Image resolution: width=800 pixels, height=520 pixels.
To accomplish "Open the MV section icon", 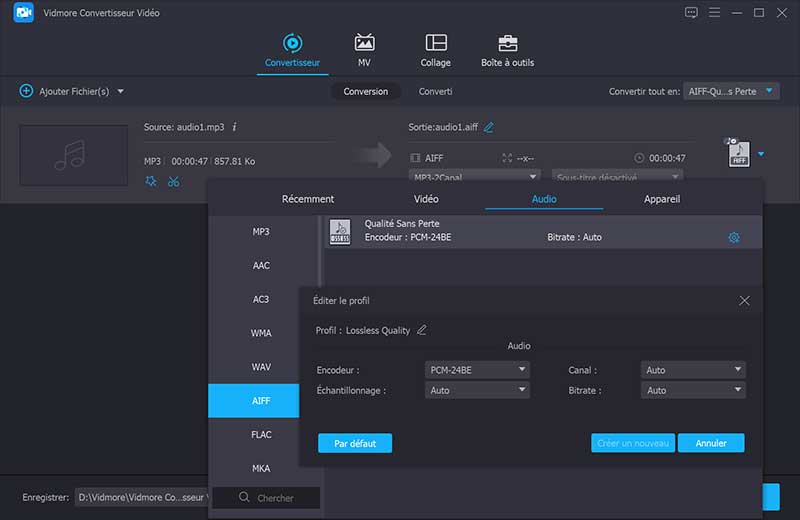I will (x=365, y=43).
